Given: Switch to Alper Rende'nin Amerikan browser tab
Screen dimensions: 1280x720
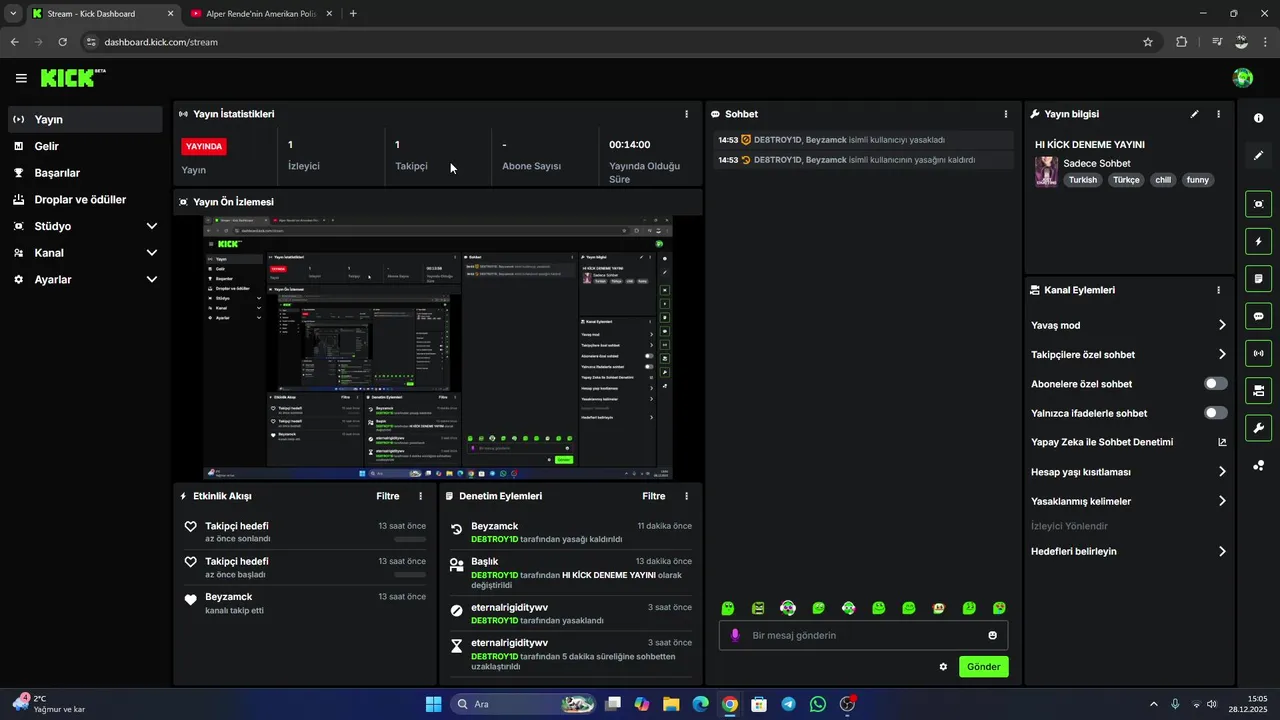Looking at the screenshot, I should pyautogui.click(x=263, y=14).
